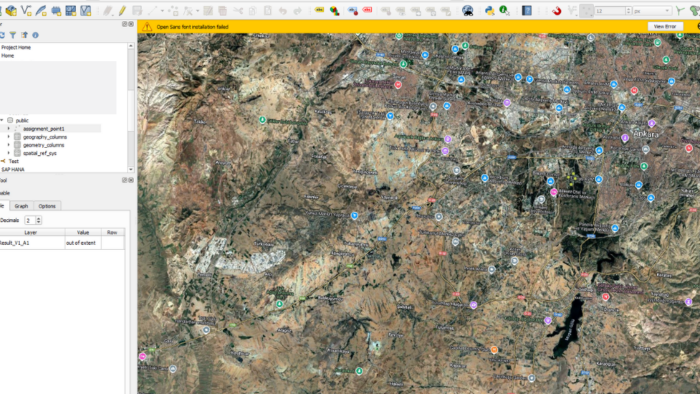Open the add feature dropdown arrow
Viewport: 700px width, 394px height.
(162, 11)
